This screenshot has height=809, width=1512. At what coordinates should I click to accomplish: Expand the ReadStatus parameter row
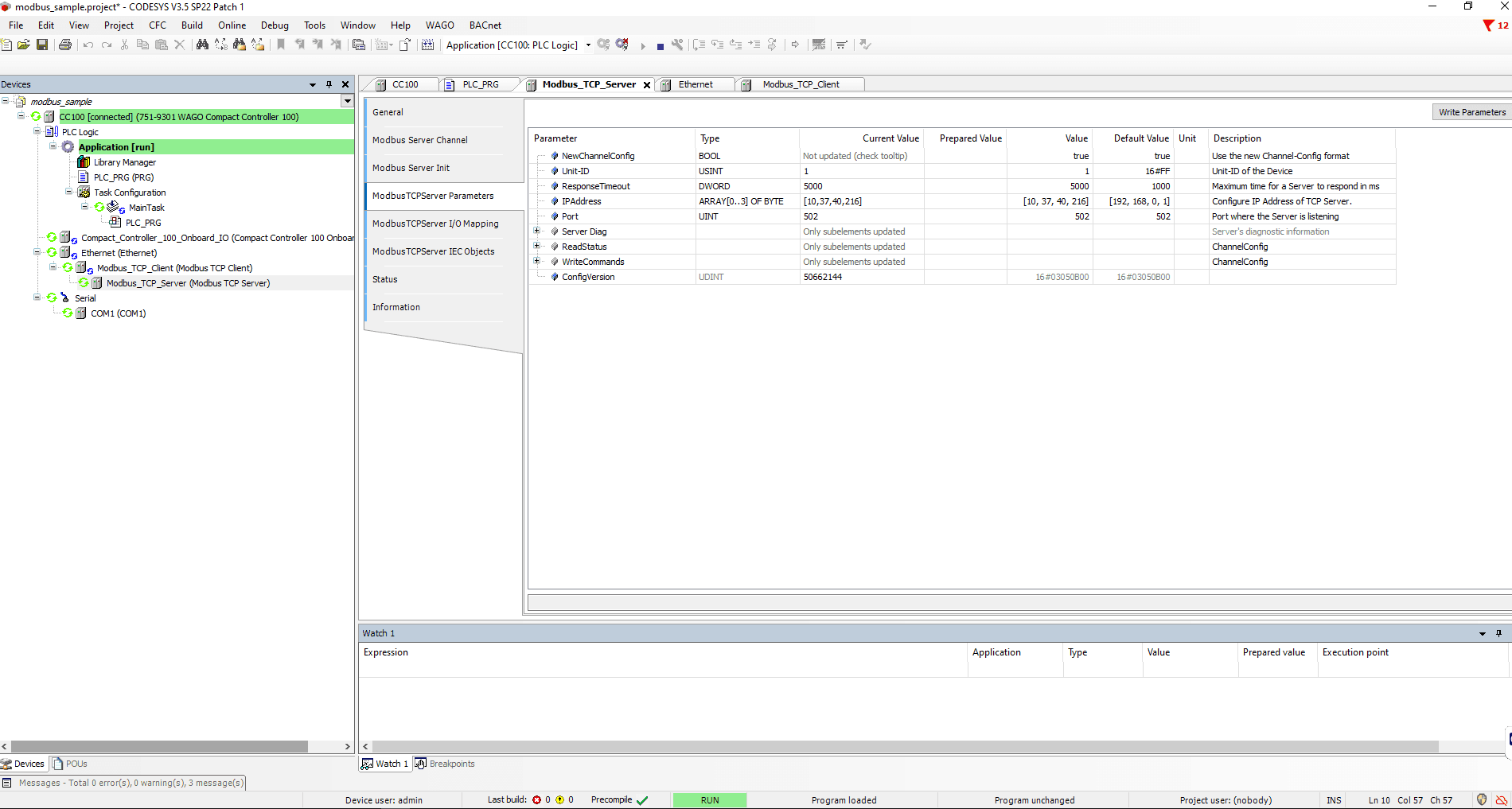point(536,246)
